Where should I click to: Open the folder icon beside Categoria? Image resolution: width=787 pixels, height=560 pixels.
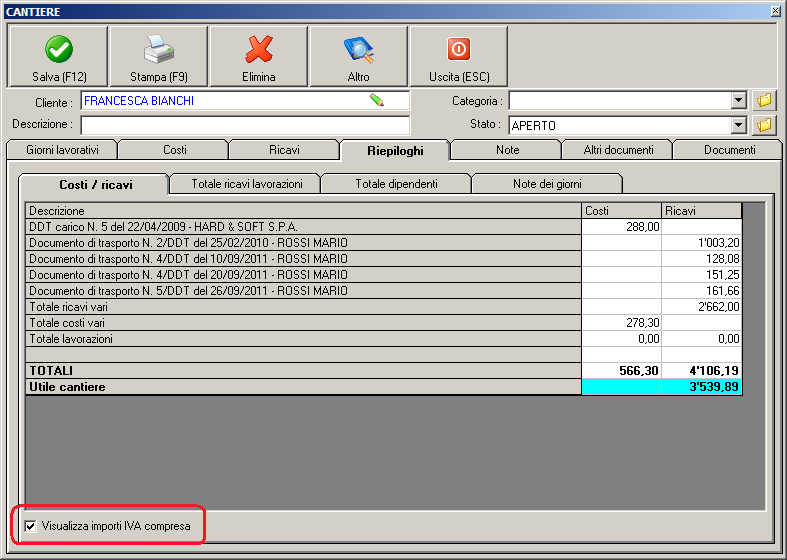764,100
